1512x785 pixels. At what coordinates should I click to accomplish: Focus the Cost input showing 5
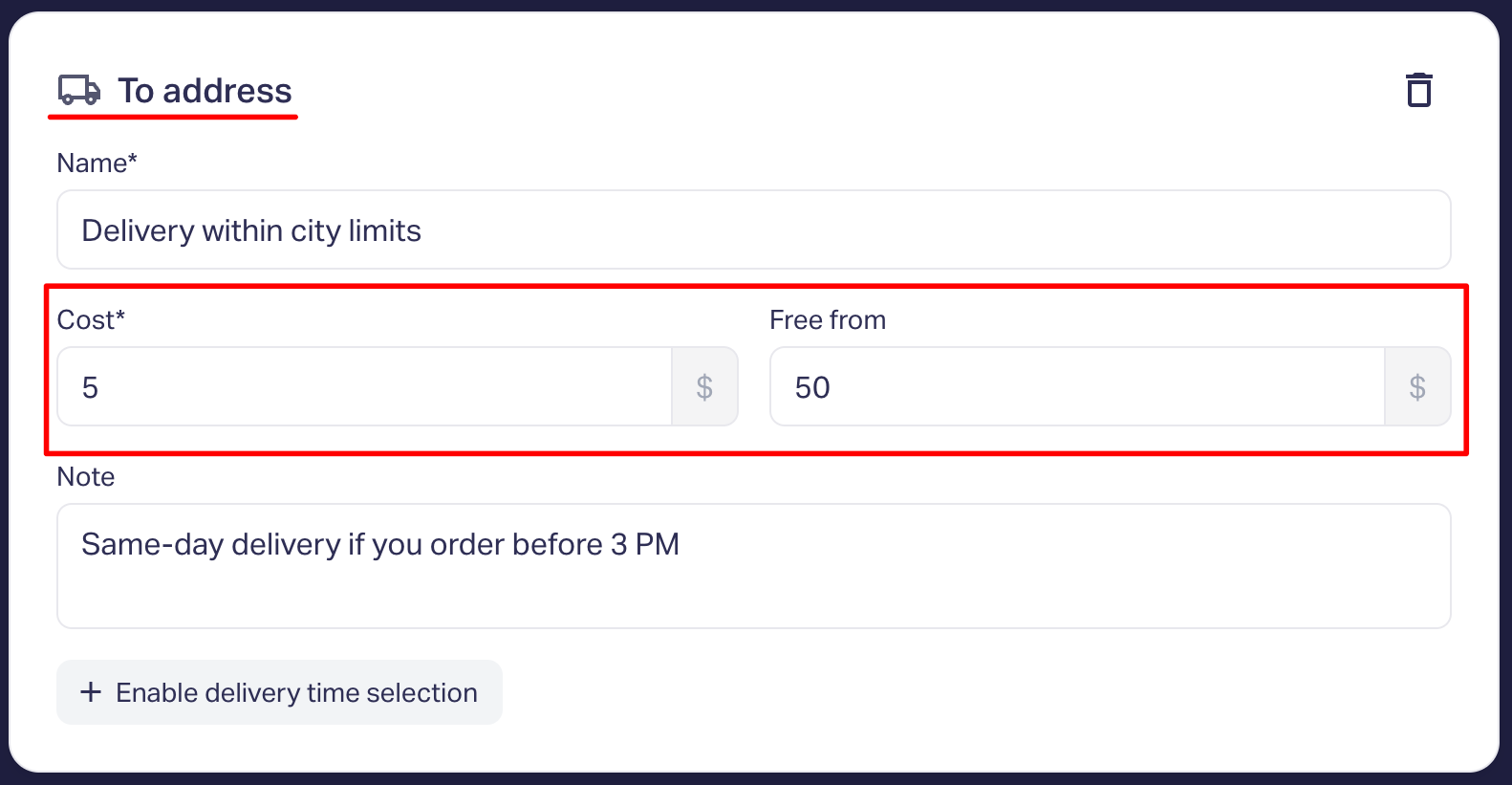tap(365, 386)
